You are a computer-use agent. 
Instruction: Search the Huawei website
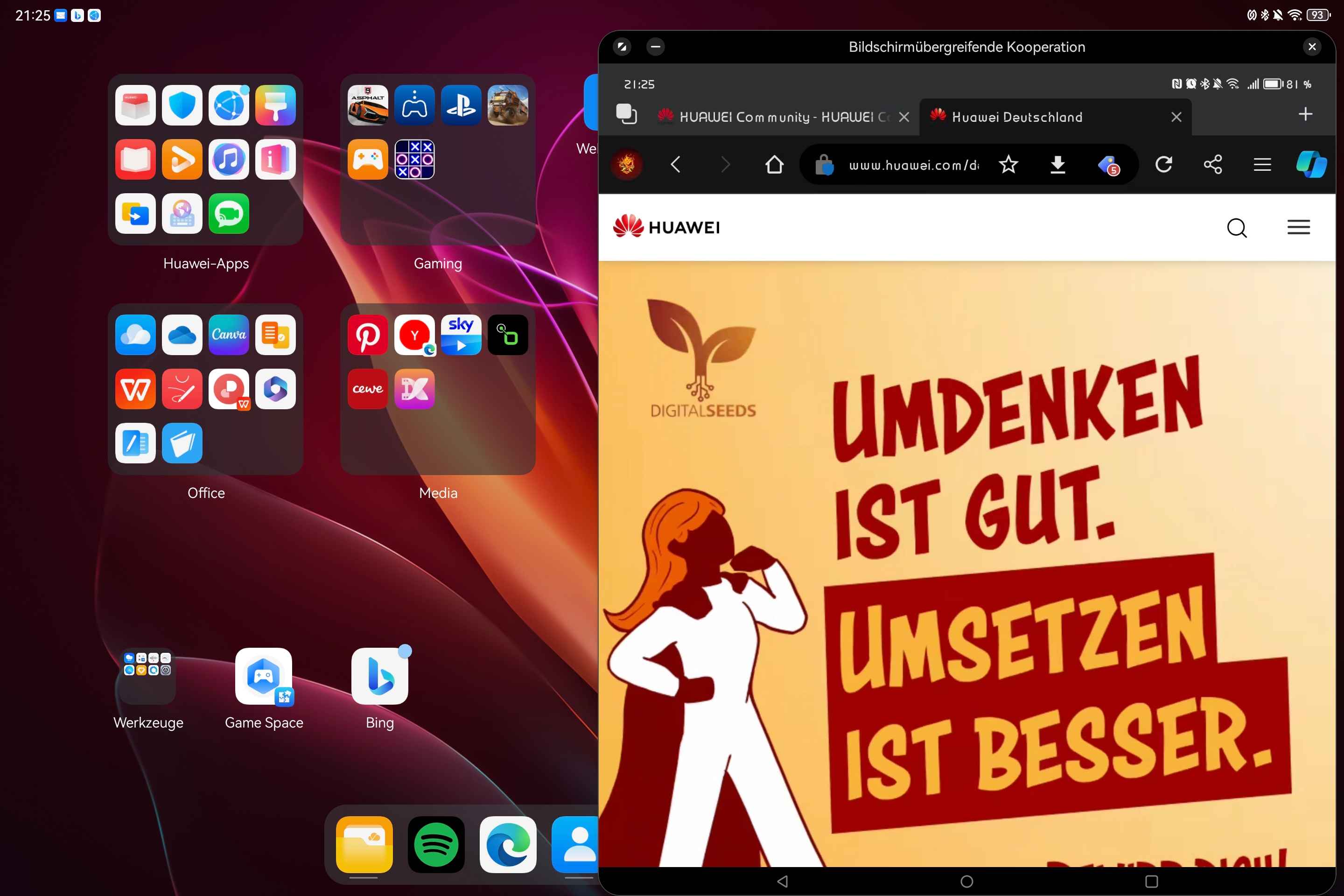pos(1237,227)
